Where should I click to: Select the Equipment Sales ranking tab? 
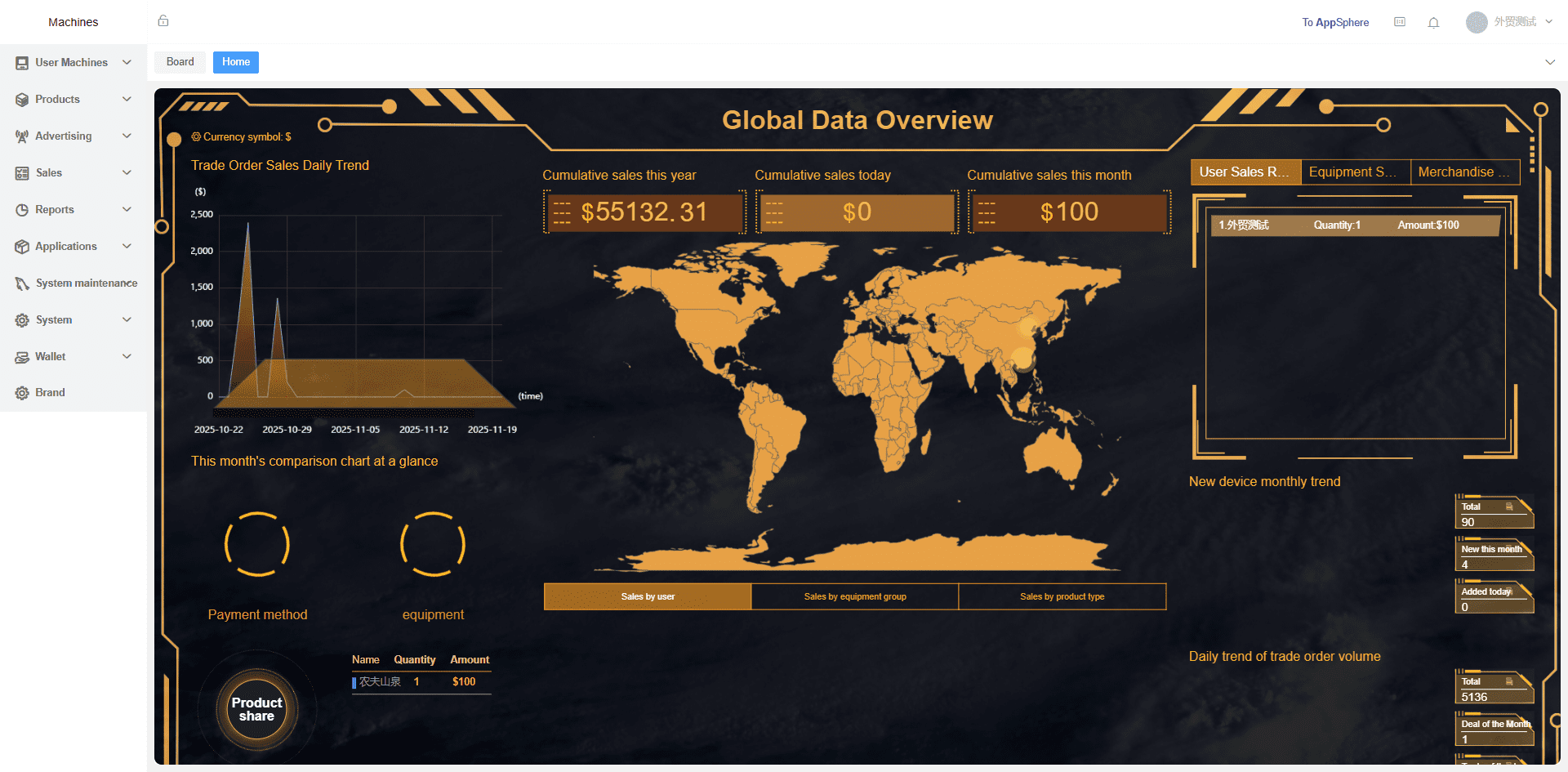pos(1355,172)
